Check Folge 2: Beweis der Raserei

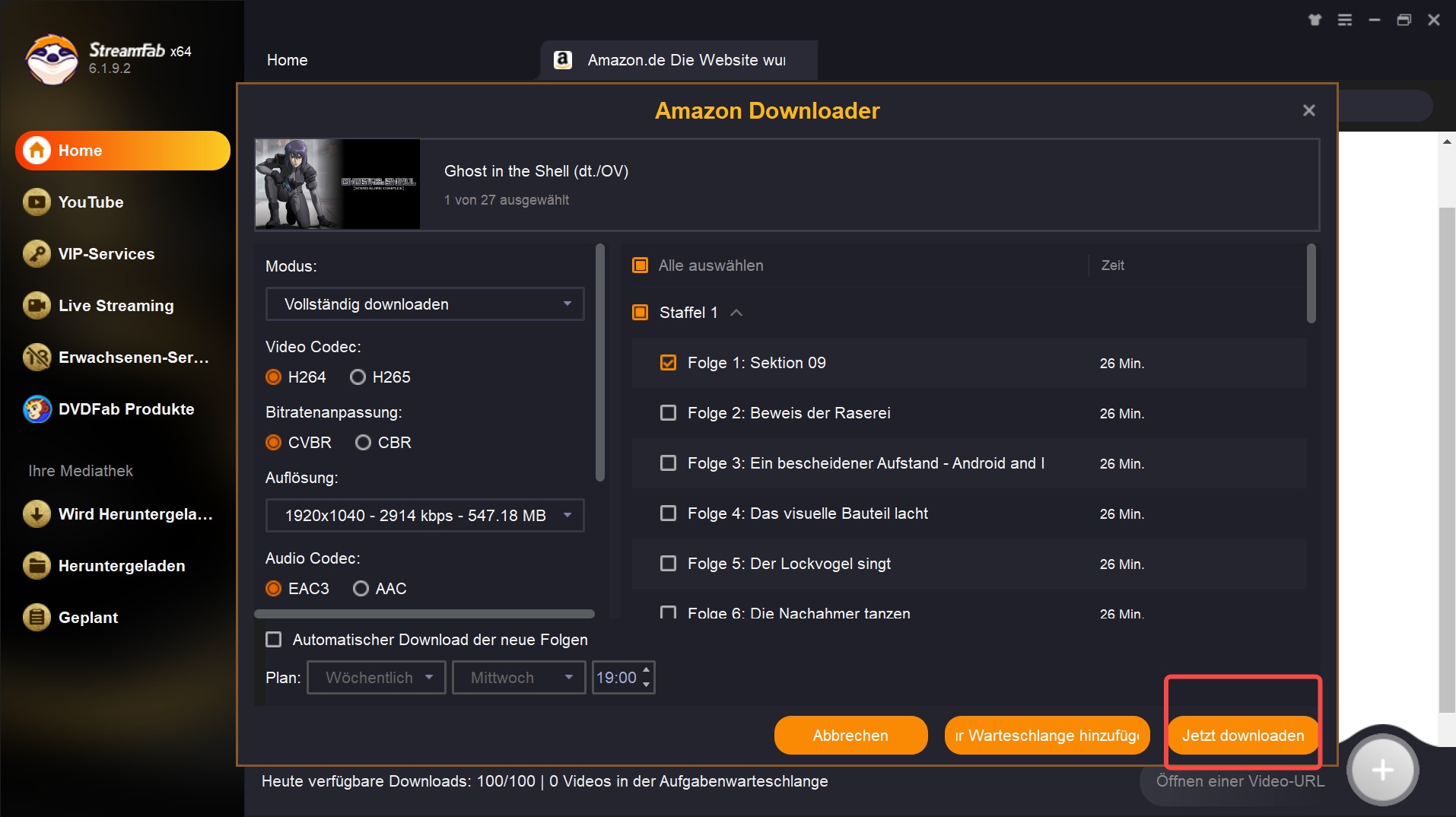click(668, 413)
